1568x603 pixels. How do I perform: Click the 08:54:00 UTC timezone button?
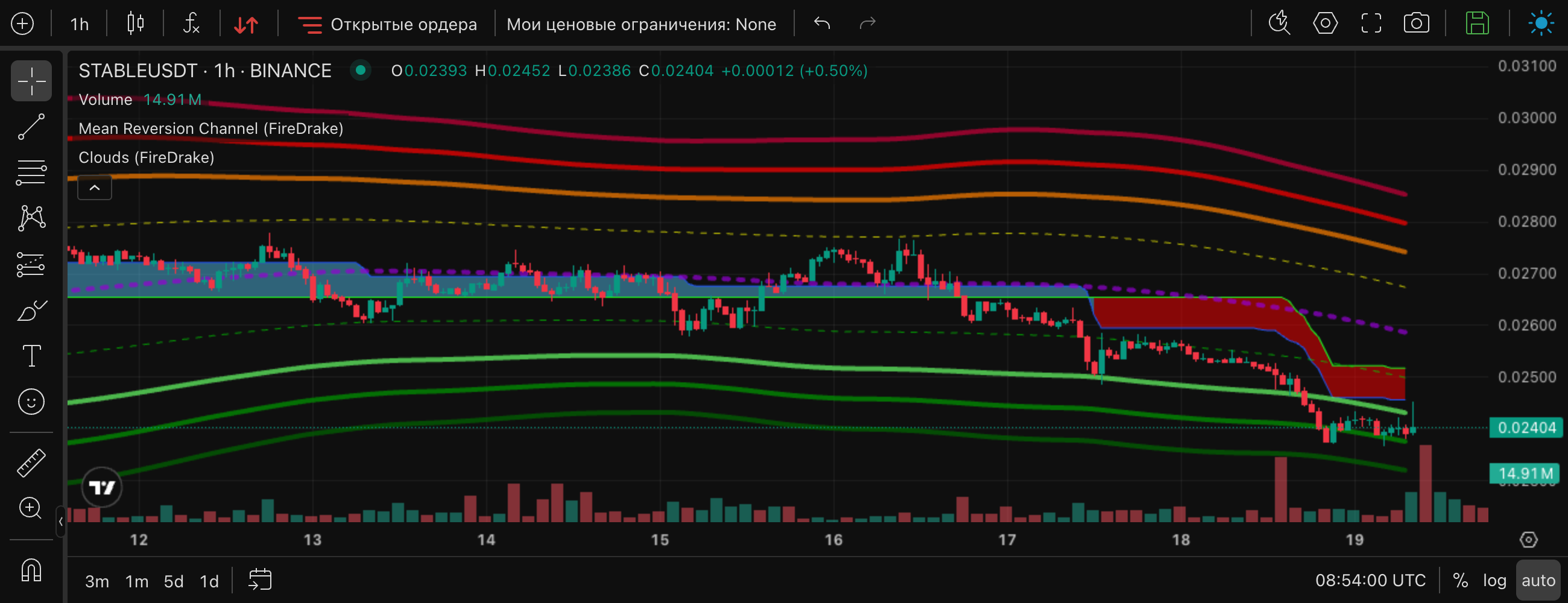tap(1370, 581)
